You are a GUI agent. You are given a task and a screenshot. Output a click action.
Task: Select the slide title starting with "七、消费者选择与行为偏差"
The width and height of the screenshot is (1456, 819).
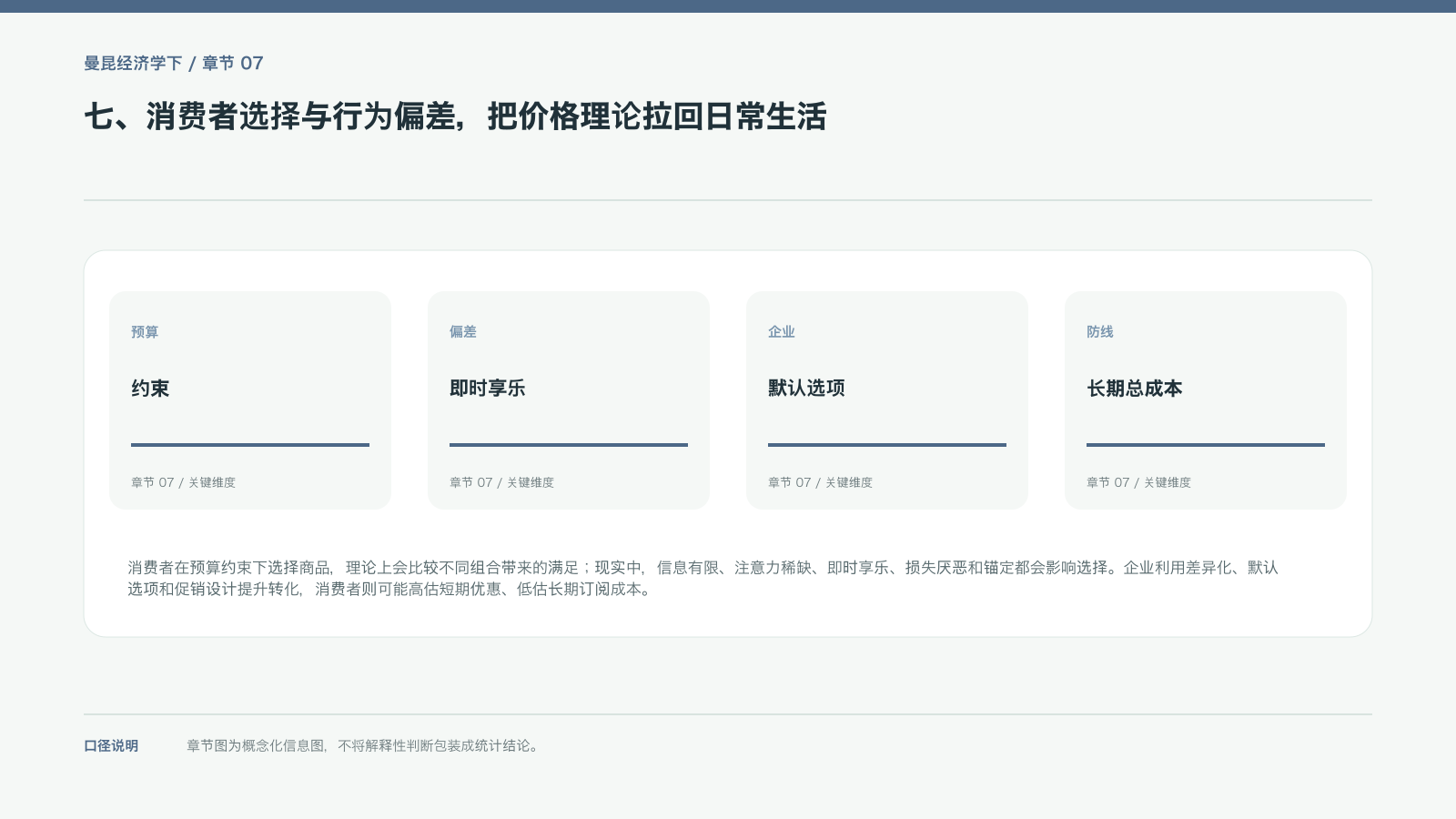click(x=455, y=116)
